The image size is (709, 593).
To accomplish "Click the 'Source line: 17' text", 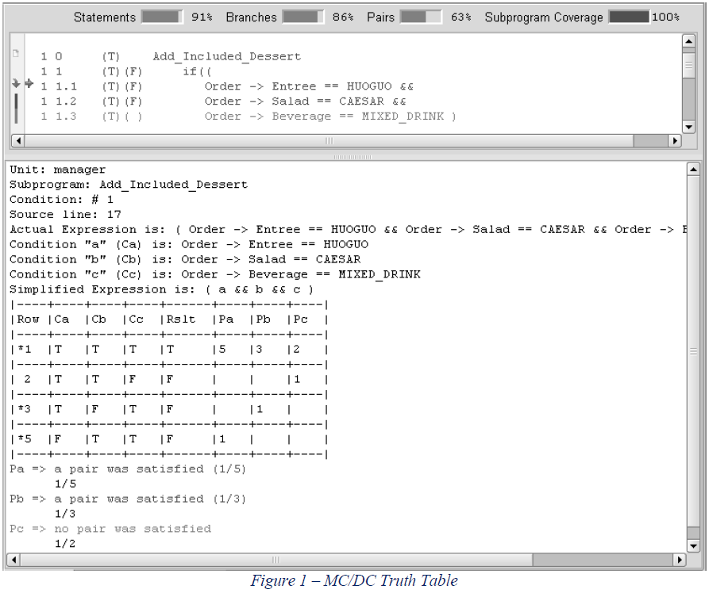I will 65,214.
